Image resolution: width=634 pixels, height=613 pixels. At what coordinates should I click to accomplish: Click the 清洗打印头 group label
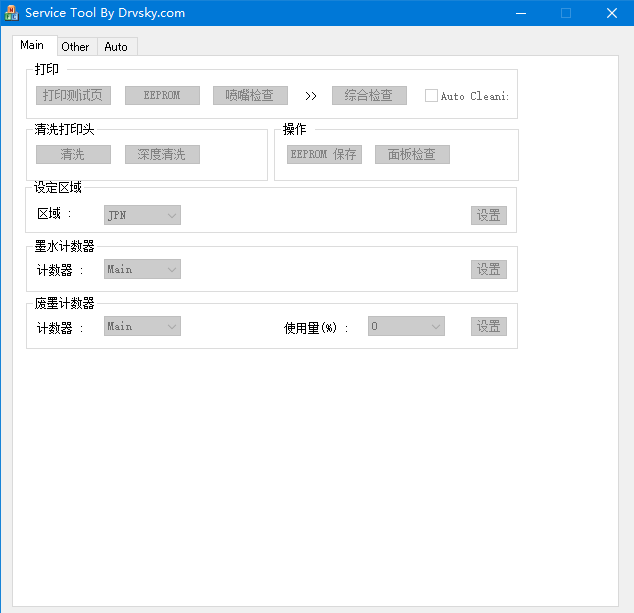(64, 129)
